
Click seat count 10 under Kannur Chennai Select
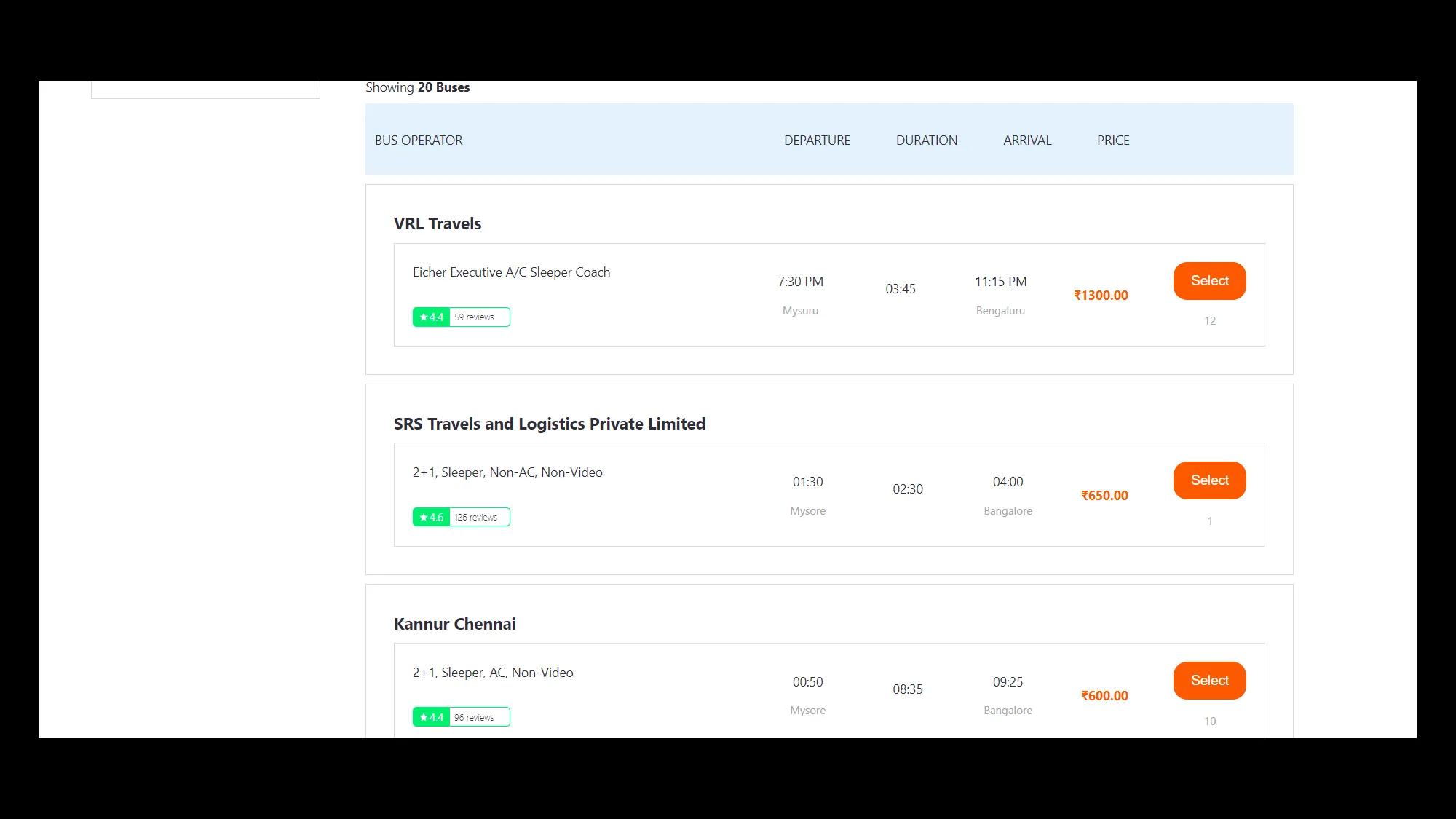[1209, 721]
